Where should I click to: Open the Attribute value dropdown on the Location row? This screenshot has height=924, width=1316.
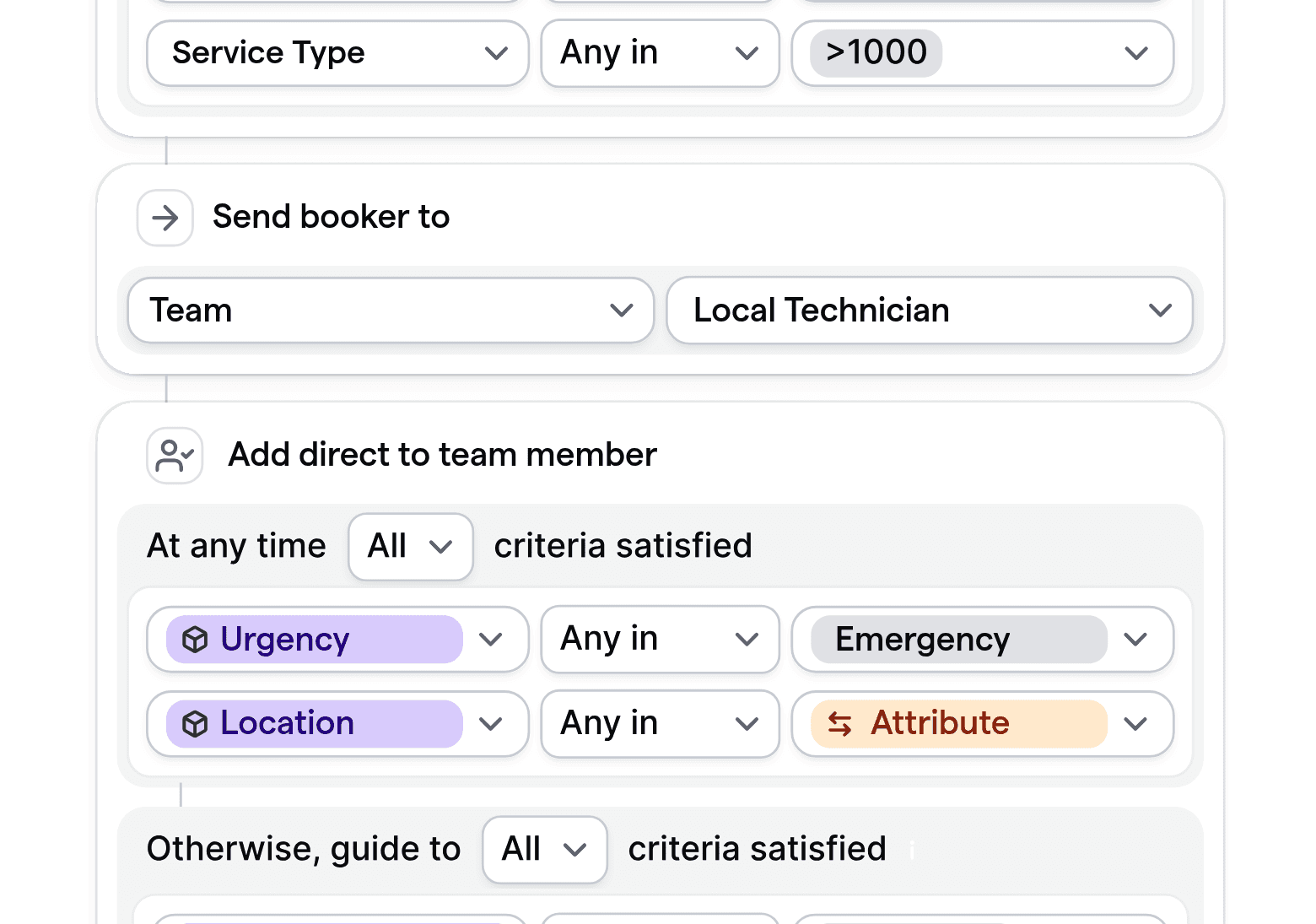coord(1135,723)
